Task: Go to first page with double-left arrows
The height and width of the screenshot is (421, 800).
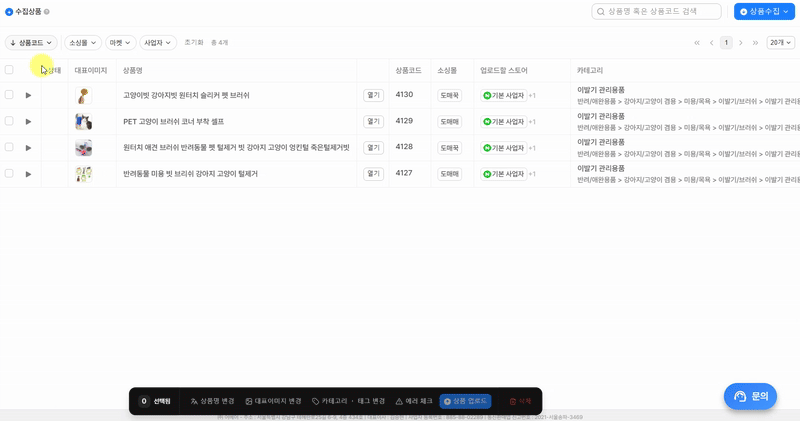Action: (697, 43)
